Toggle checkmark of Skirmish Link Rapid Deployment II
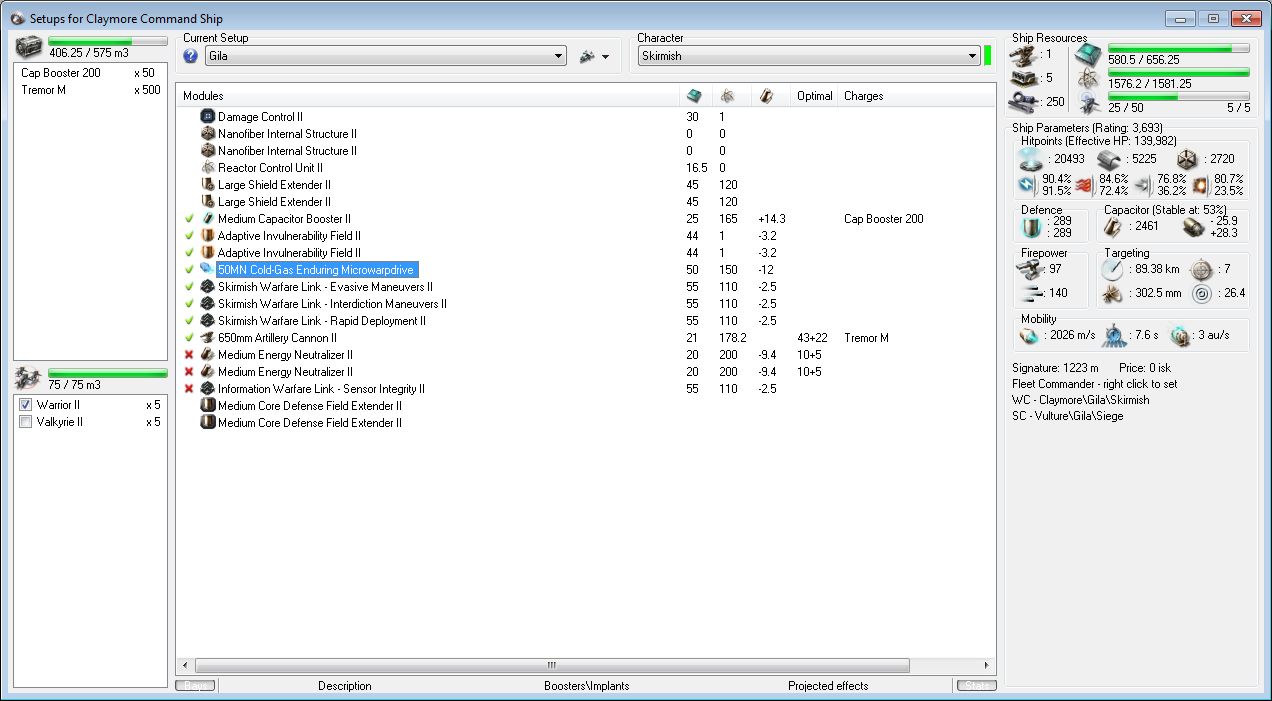This screenshot has width=1272, height=701. [189, 320]
